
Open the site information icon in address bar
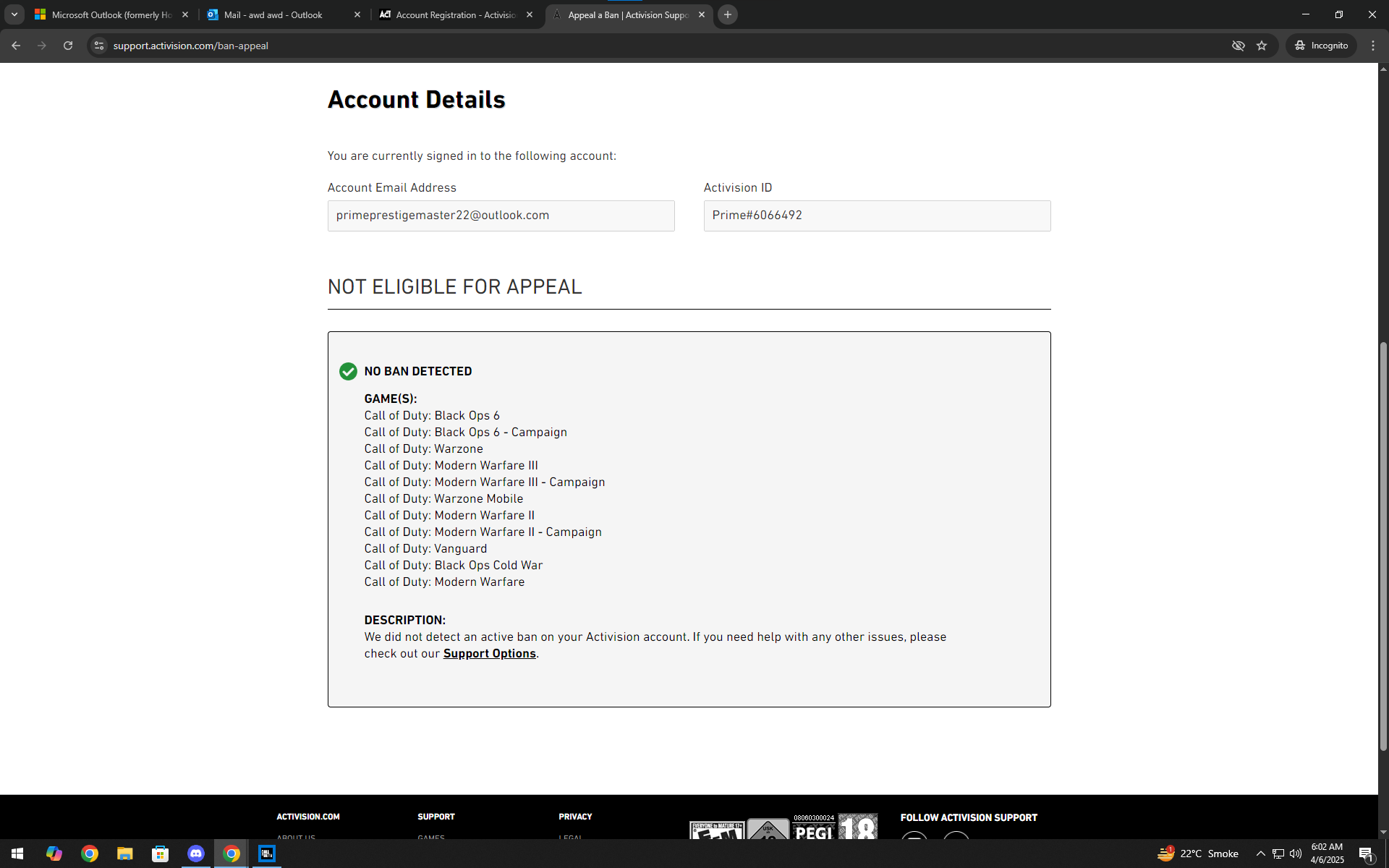coord(99,46)
